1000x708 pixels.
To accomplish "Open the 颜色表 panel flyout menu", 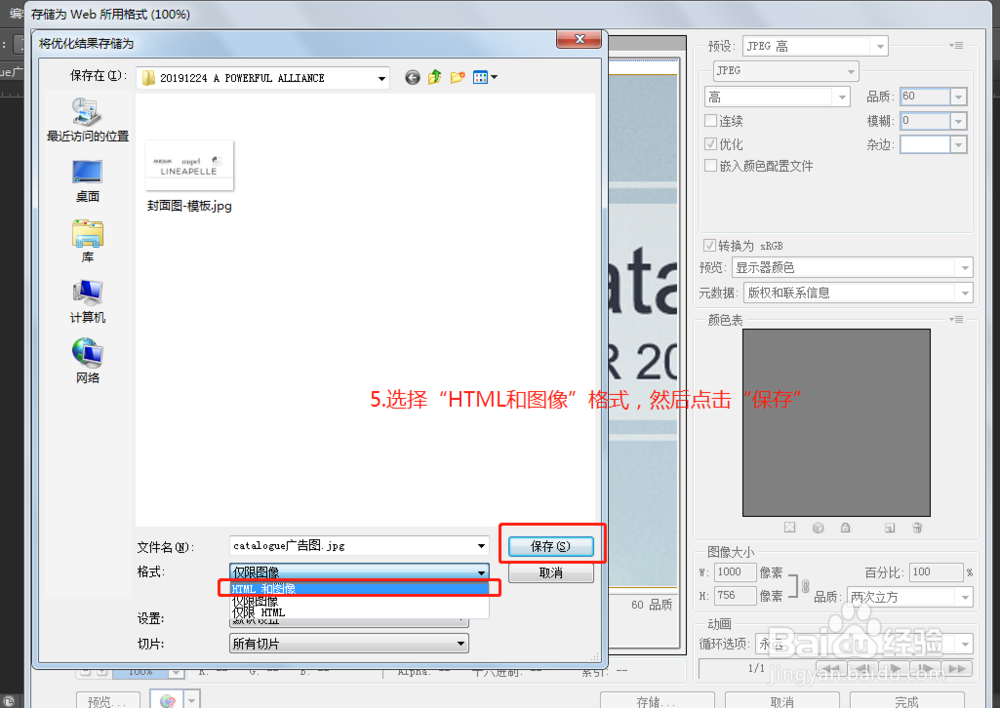I will point(955,320).
